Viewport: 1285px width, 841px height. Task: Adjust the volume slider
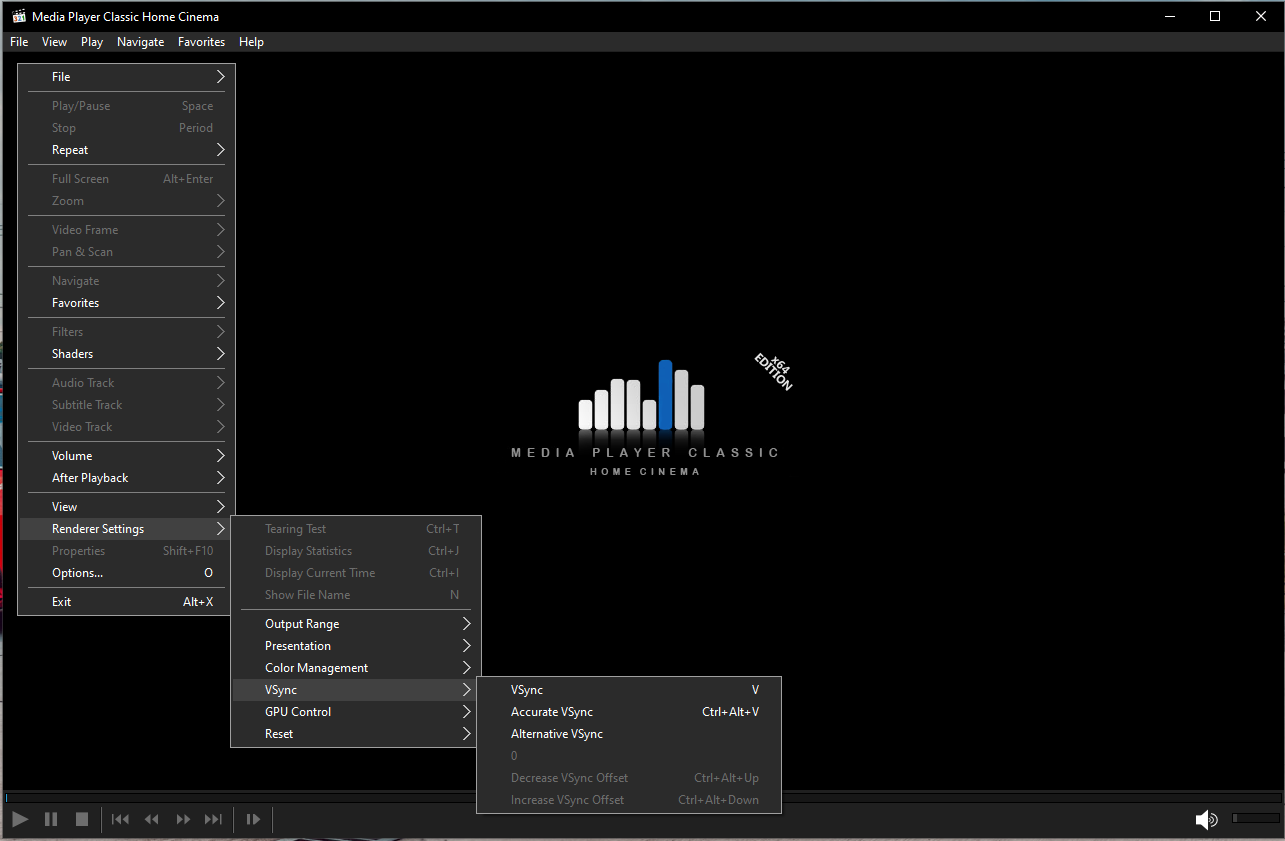1255,818
